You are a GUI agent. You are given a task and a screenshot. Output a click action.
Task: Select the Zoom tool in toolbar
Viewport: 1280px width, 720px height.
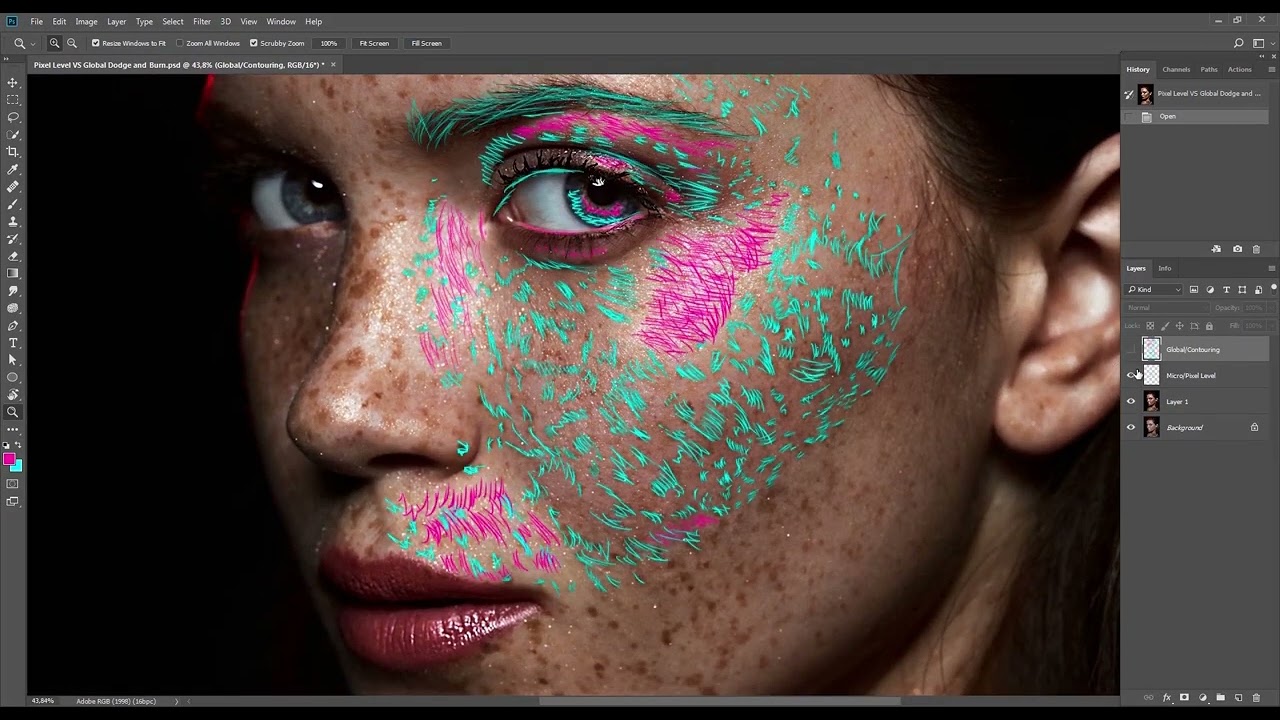13,412
